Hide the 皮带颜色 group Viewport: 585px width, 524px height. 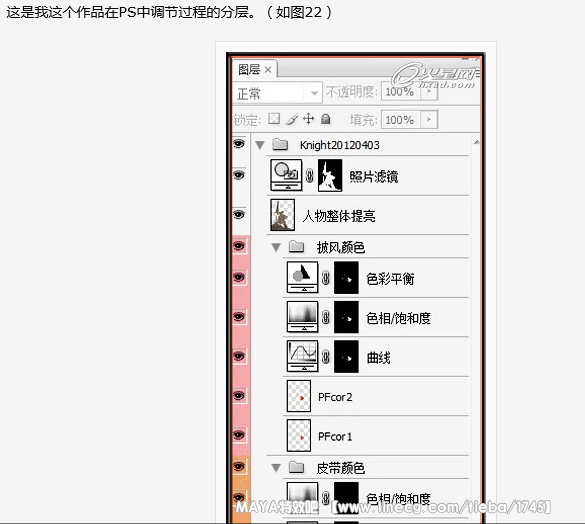point(239,467)
